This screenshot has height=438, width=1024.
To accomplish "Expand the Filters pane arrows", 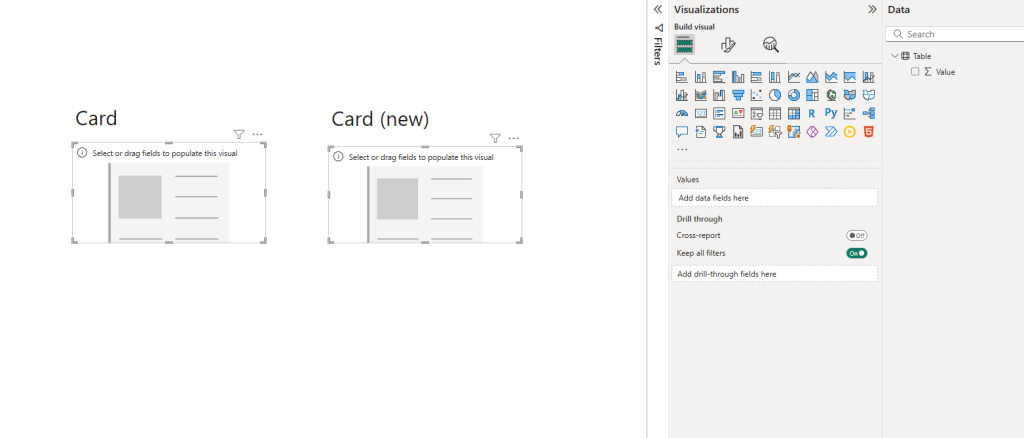I will point(657,8).
